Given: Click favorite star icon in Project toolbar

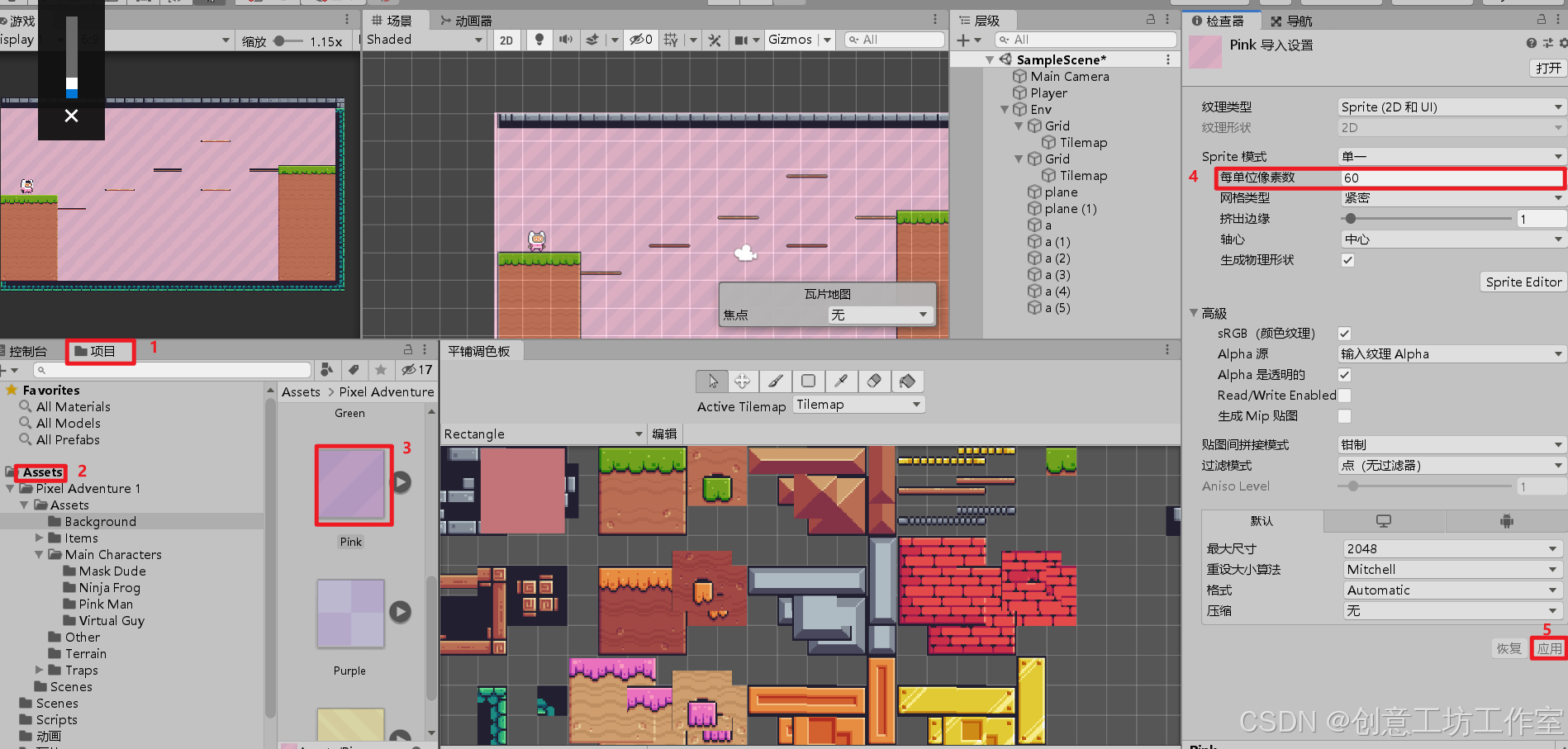Looking at the screenshot, I should coord(381,370).
